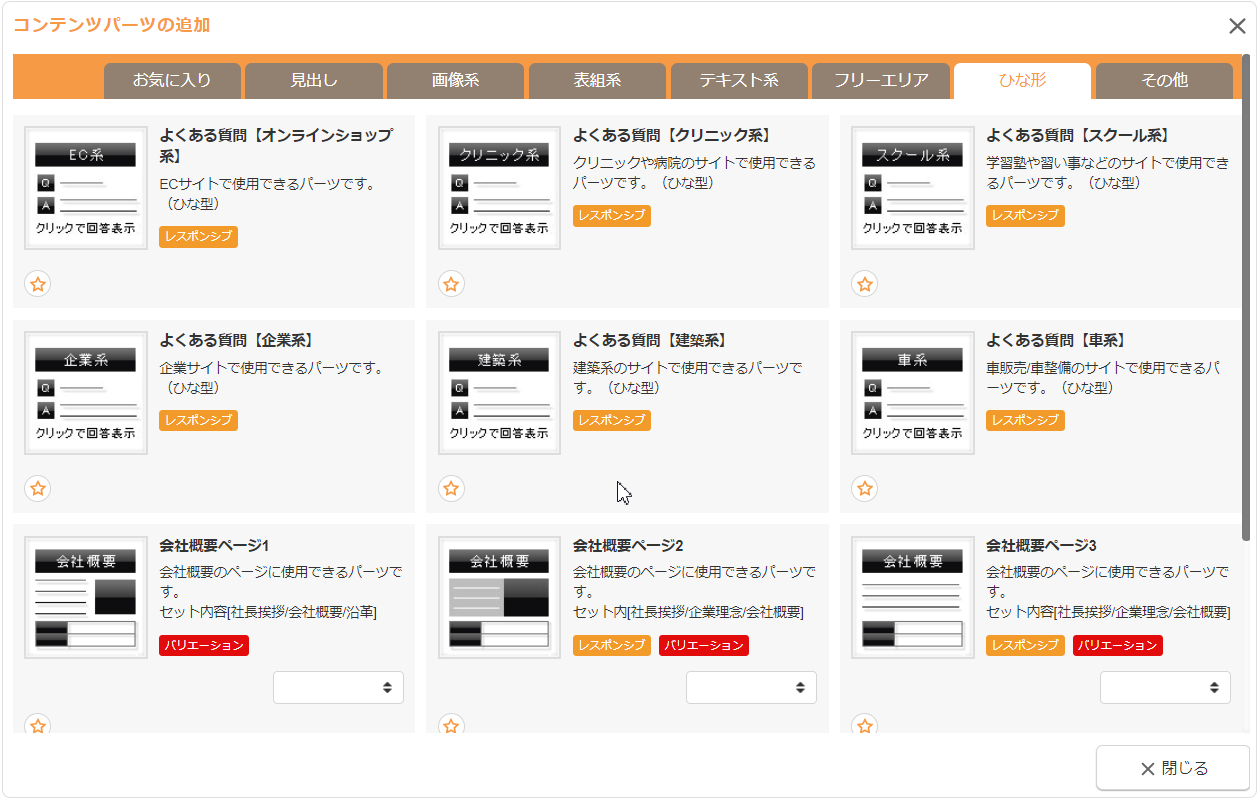Viewport: 1259px width, 799px height.
Task: Select the スクール系 FAQ thumbnail
Action: [x=913, y=188]
